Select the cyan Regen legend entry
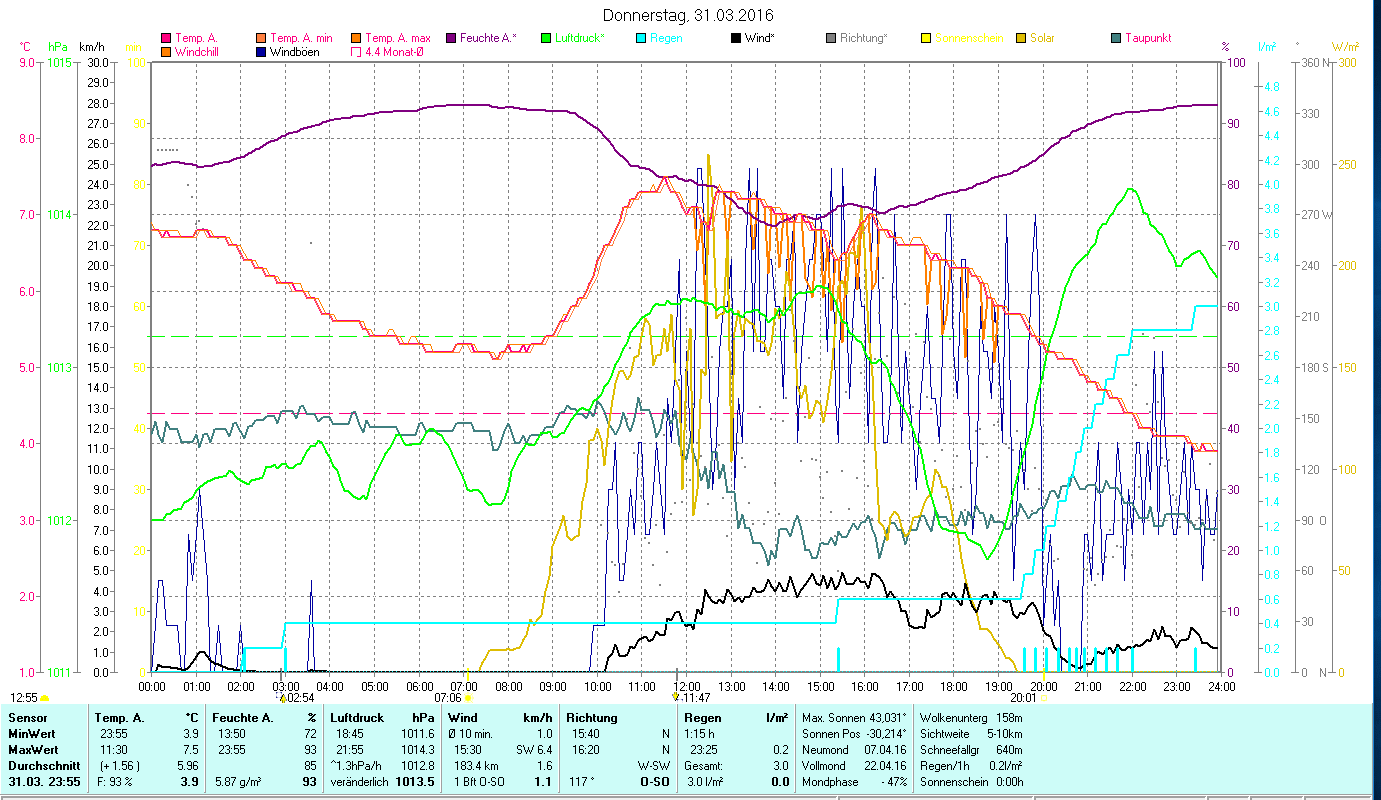 659,38
